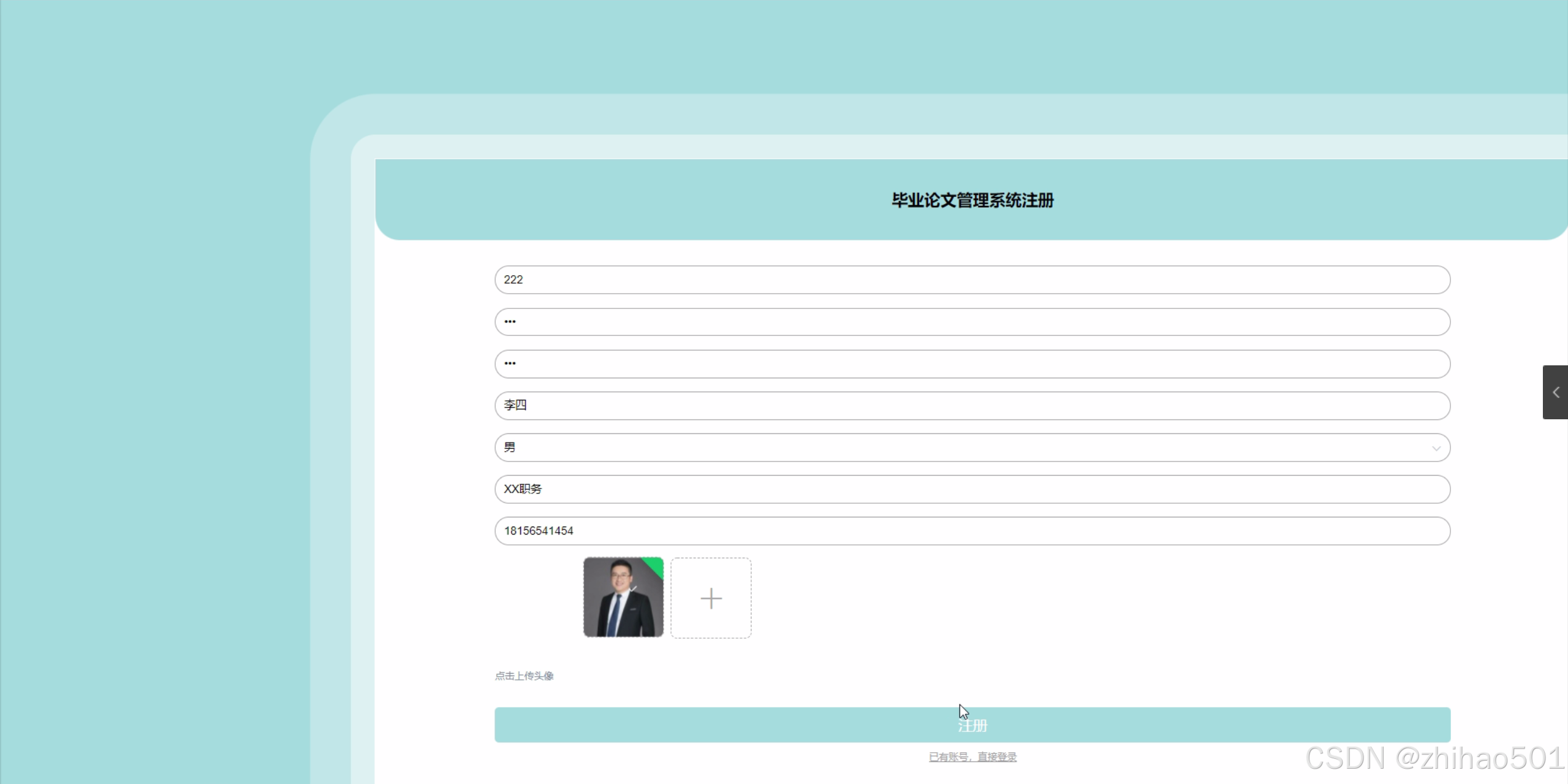
Task: Click the 点击上传头像 hint text
Action: [524, 676]
